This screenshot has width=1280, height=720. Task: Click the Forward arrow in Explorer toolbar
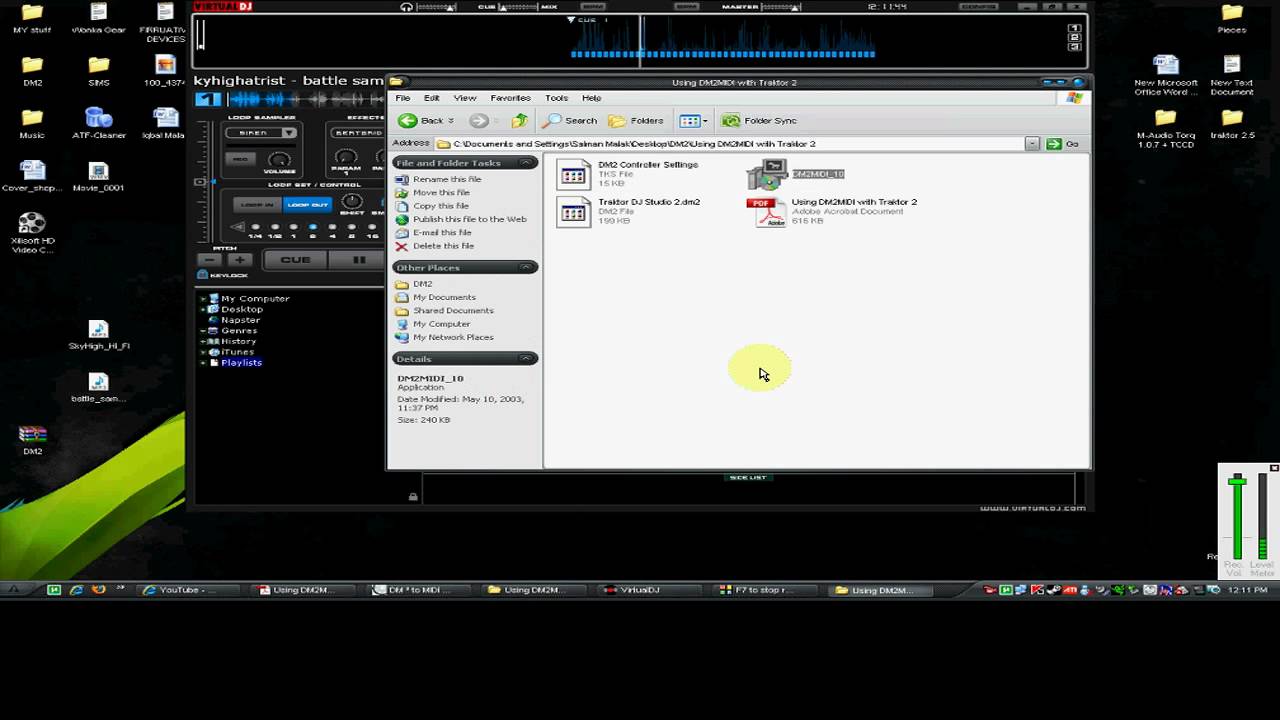(478, 121)
